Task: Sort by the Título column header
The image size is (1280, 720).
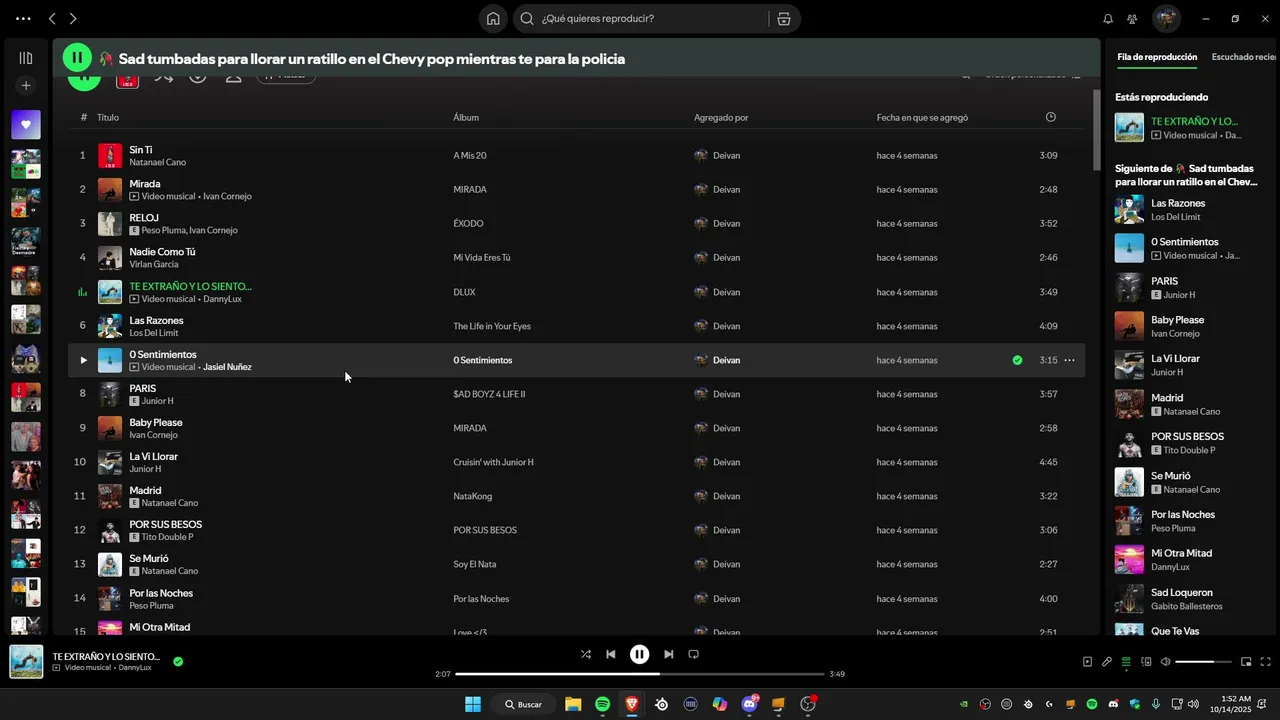Action: pos(107,117)
